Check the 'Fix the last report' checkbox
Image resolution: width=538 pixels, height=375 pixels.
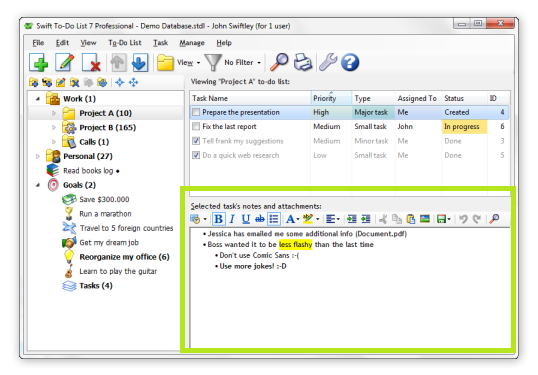[196, 127]
